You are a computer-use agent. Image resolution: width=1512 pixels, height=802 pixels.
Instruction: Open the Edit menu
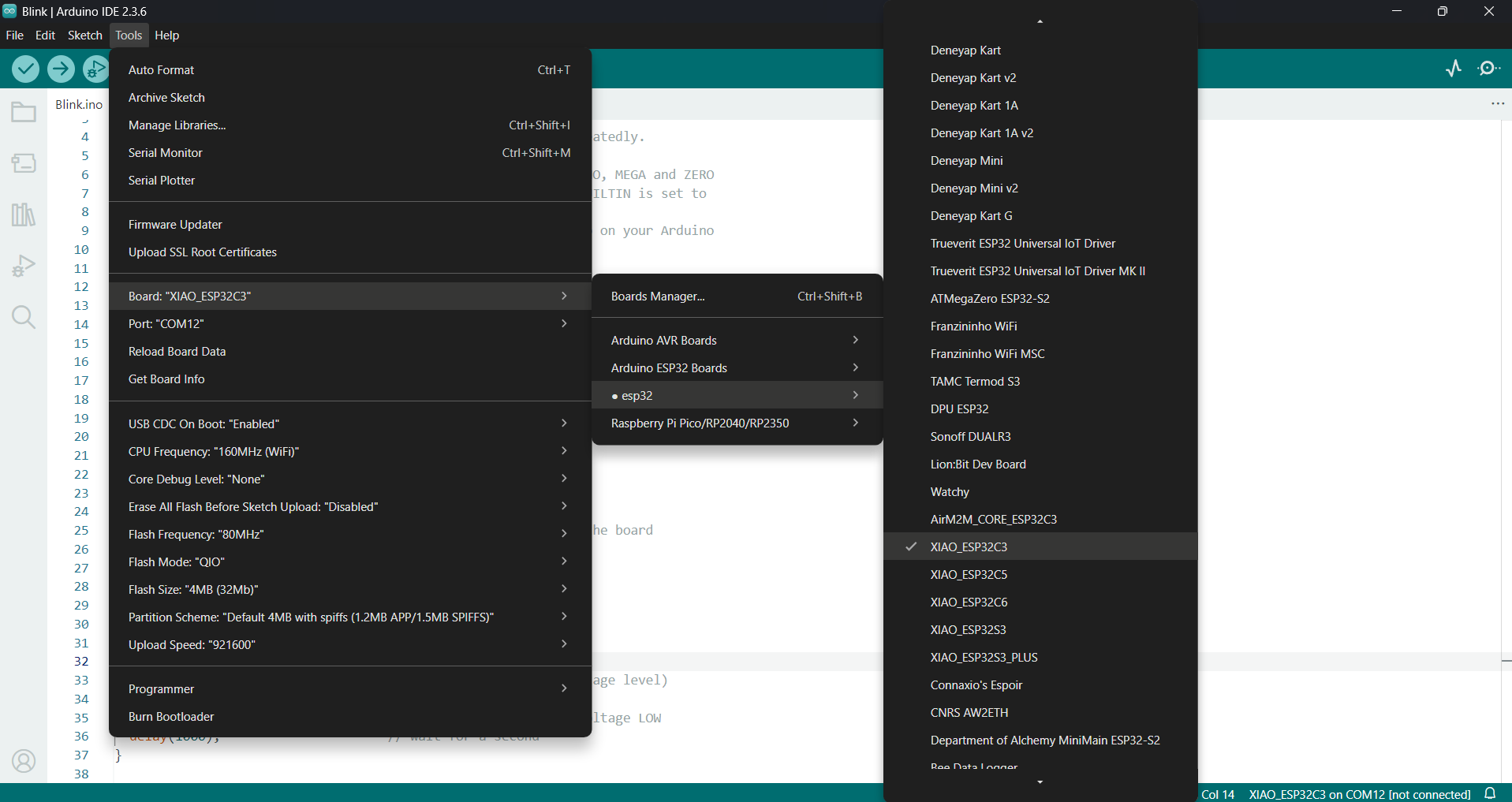(x=45, y=35)
